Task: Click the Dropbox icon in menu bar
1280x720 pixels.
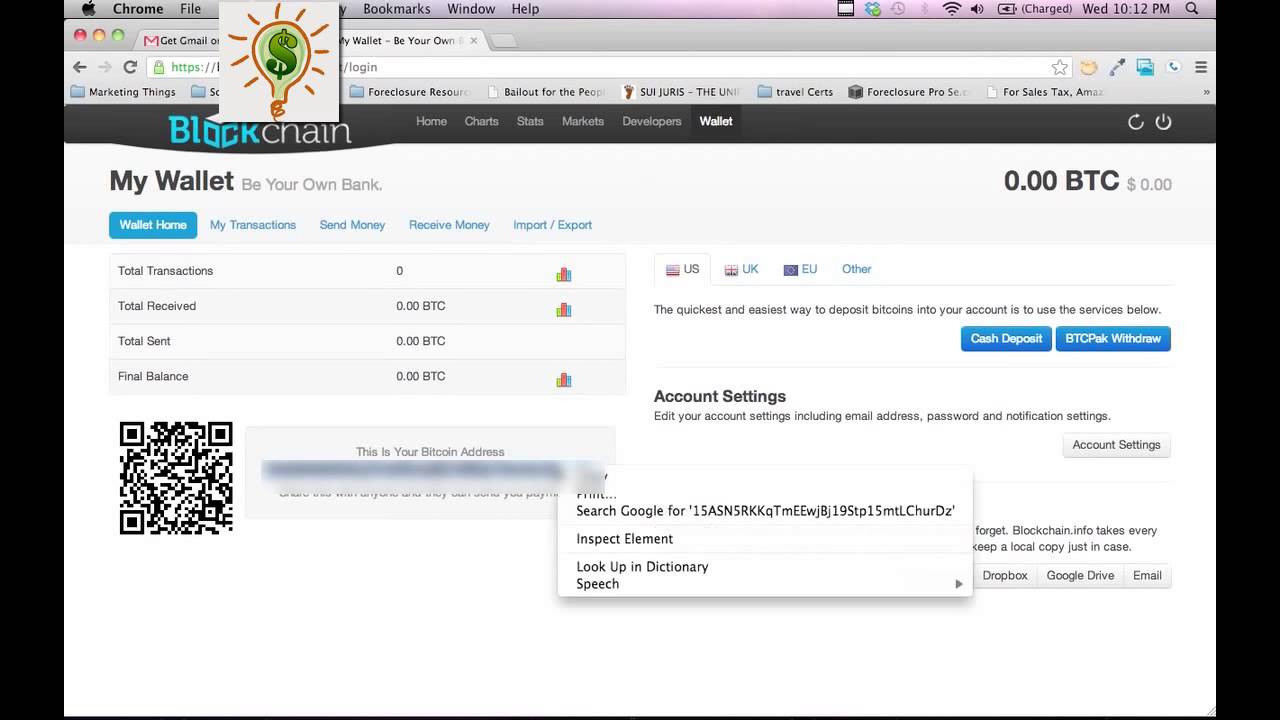Action: (872, 9)
